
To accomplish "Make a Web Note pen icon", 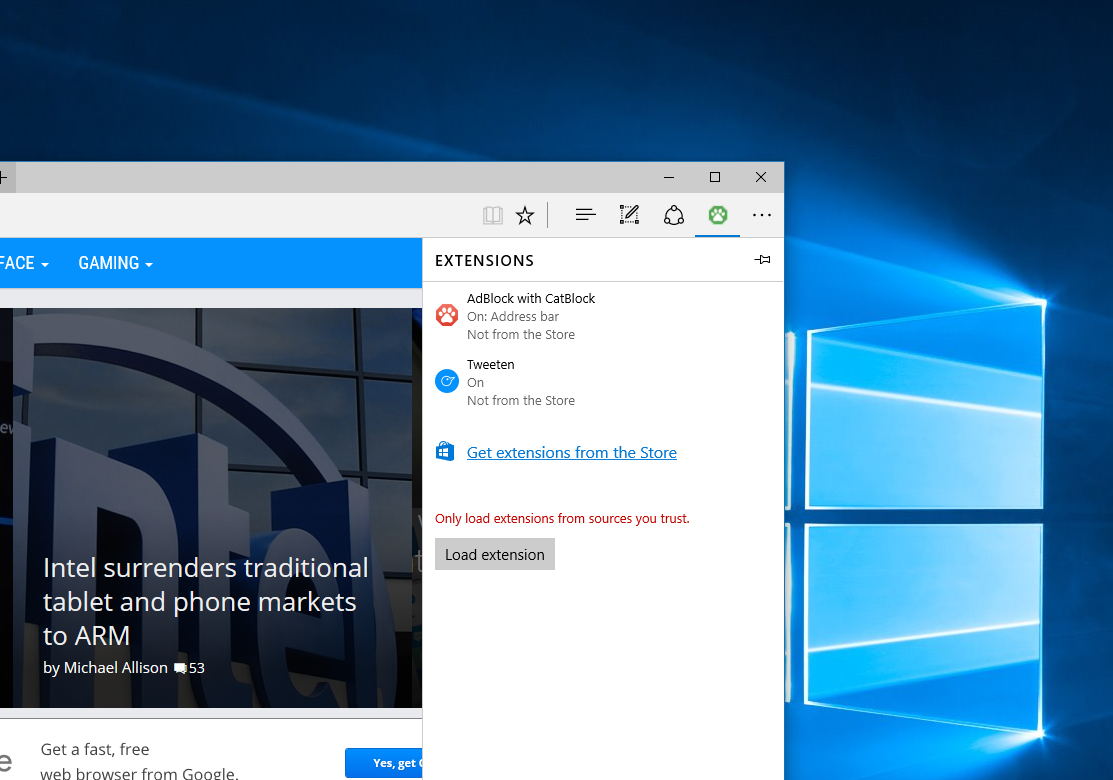I will pos(630,214).
